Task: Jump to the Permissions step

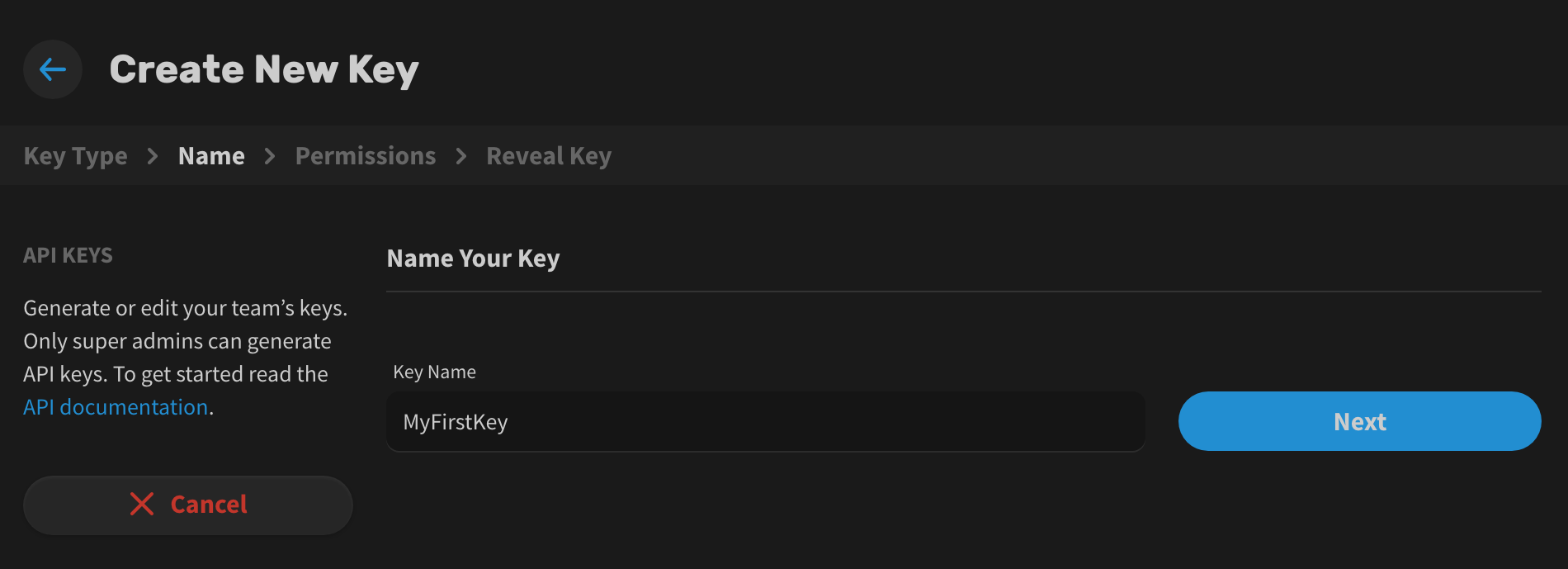Action: (x=366, y=156)
